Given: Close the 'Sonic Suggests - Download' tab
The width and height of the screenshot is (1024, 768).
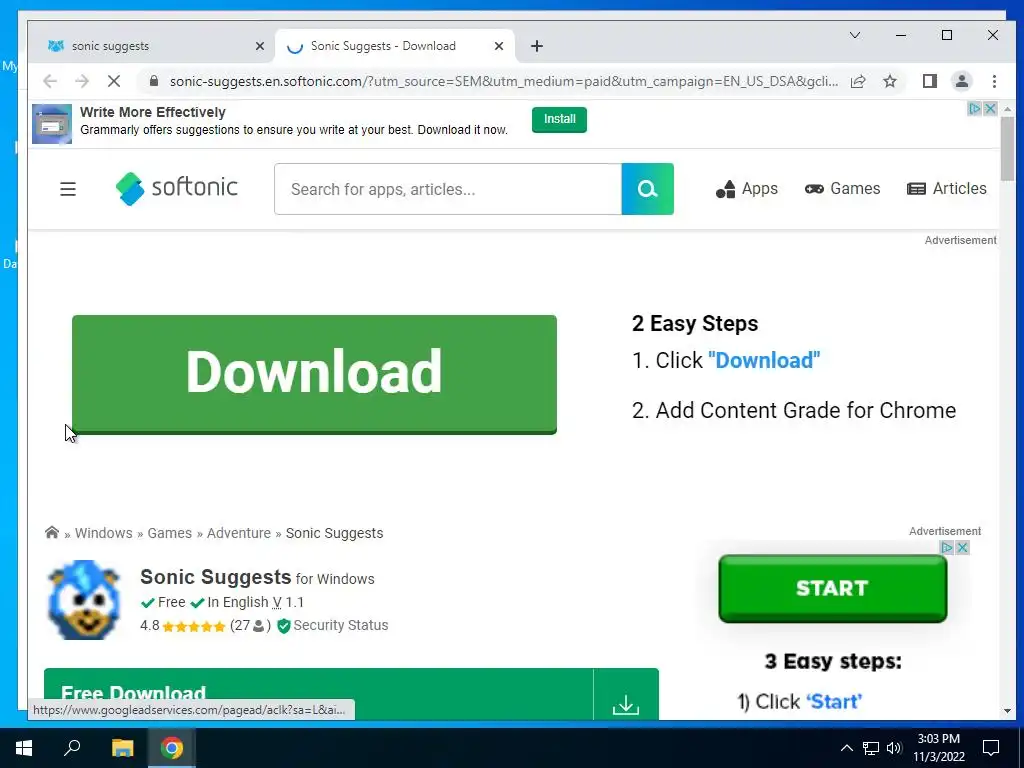Looking at the screenshot, I should [x=498, y=46].
